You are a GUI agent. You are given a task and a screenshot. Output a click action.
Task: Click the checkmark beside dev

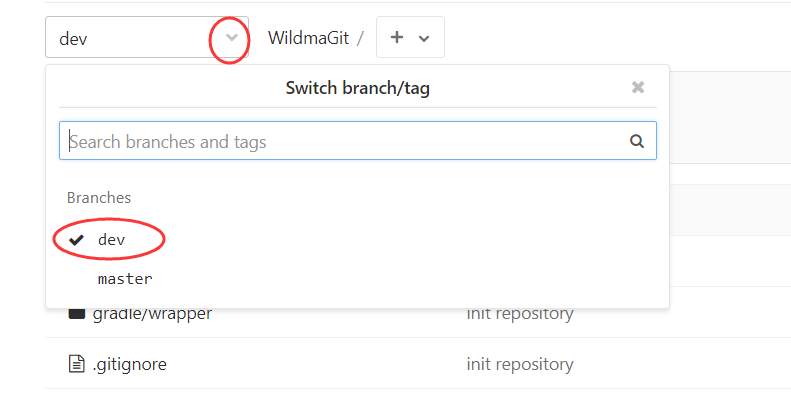coord(76,240)
